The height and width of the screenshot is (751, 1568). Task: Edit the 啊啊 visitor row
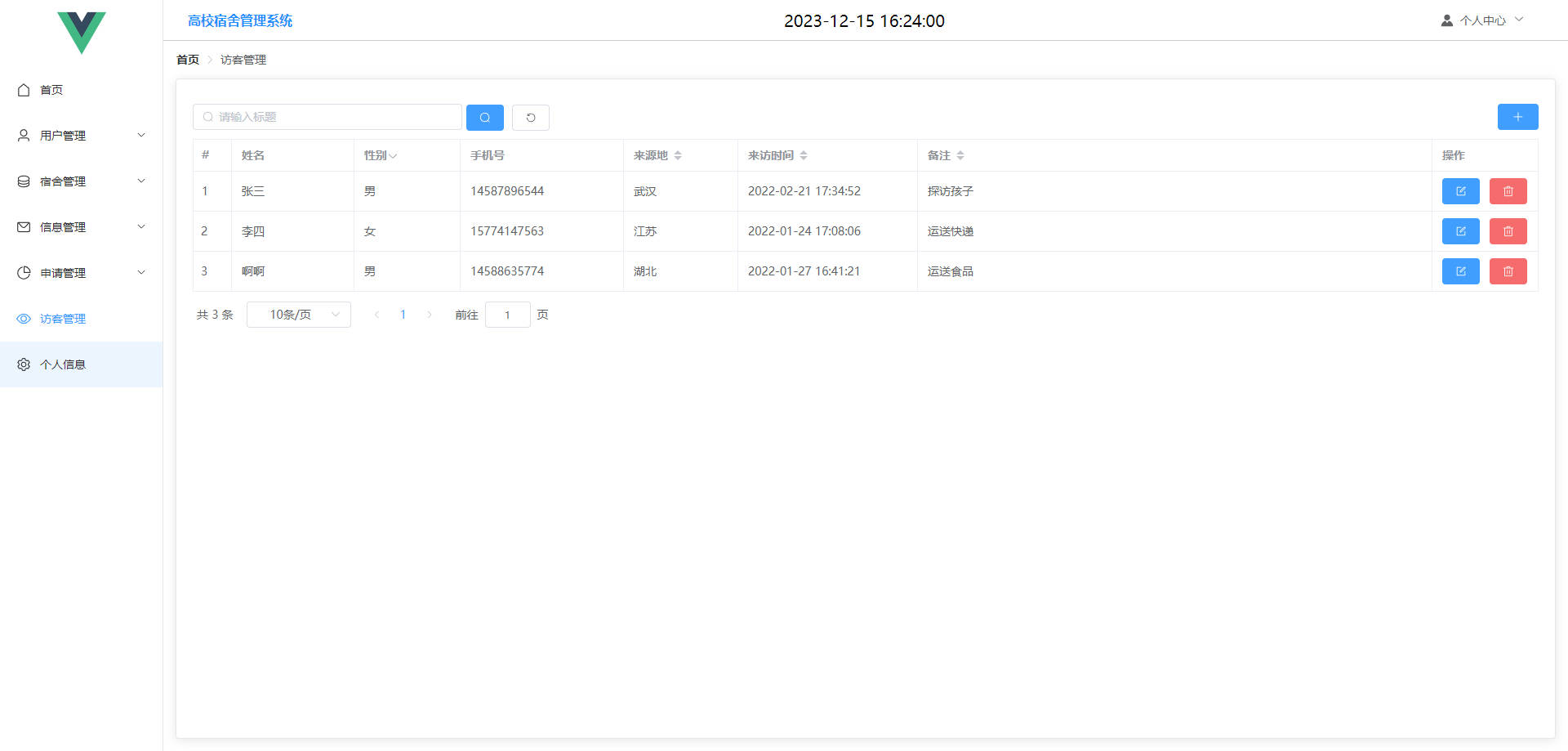point(1461,271)
